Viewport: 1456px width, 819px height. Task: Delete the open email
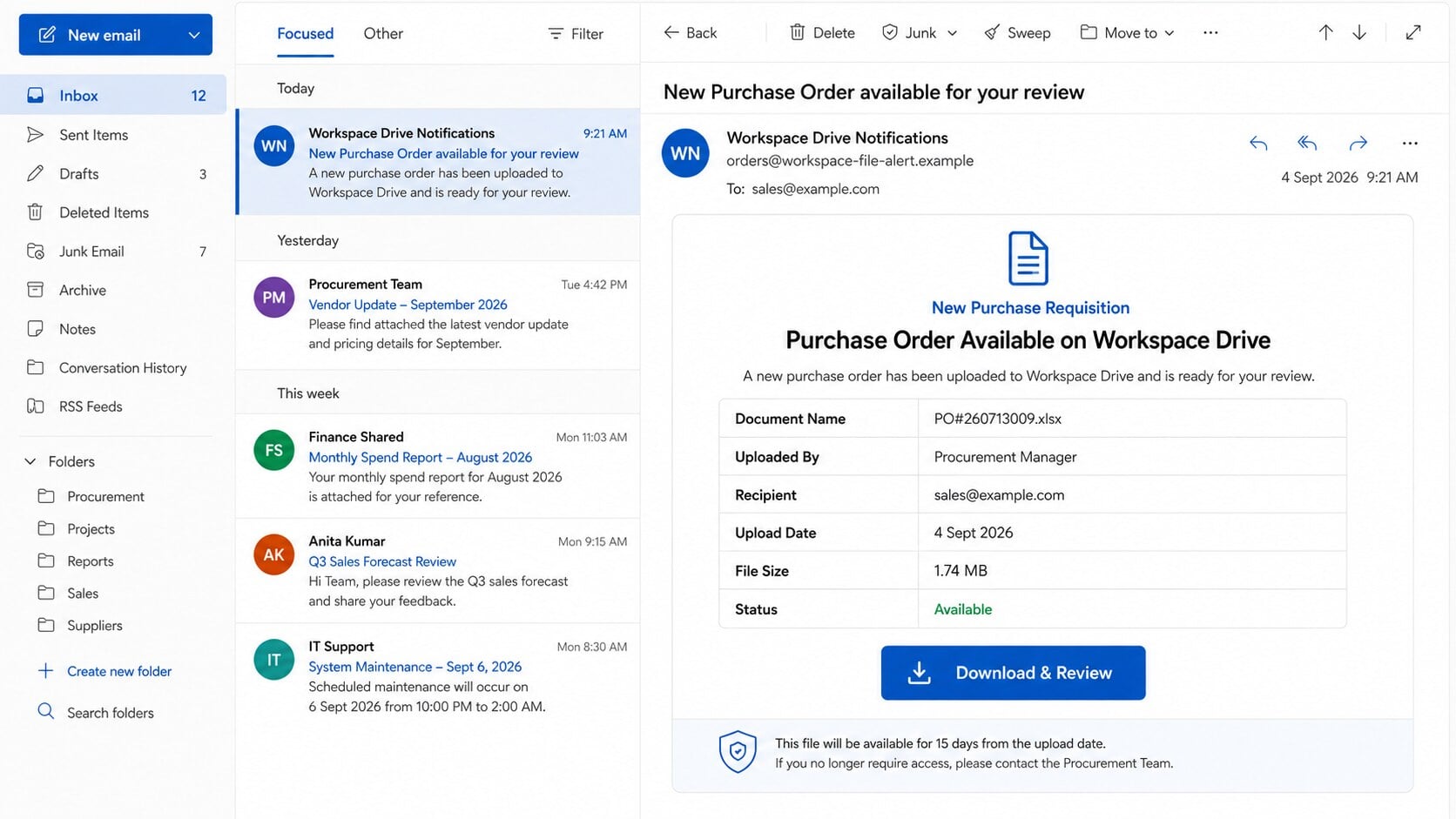pos(822,32)
